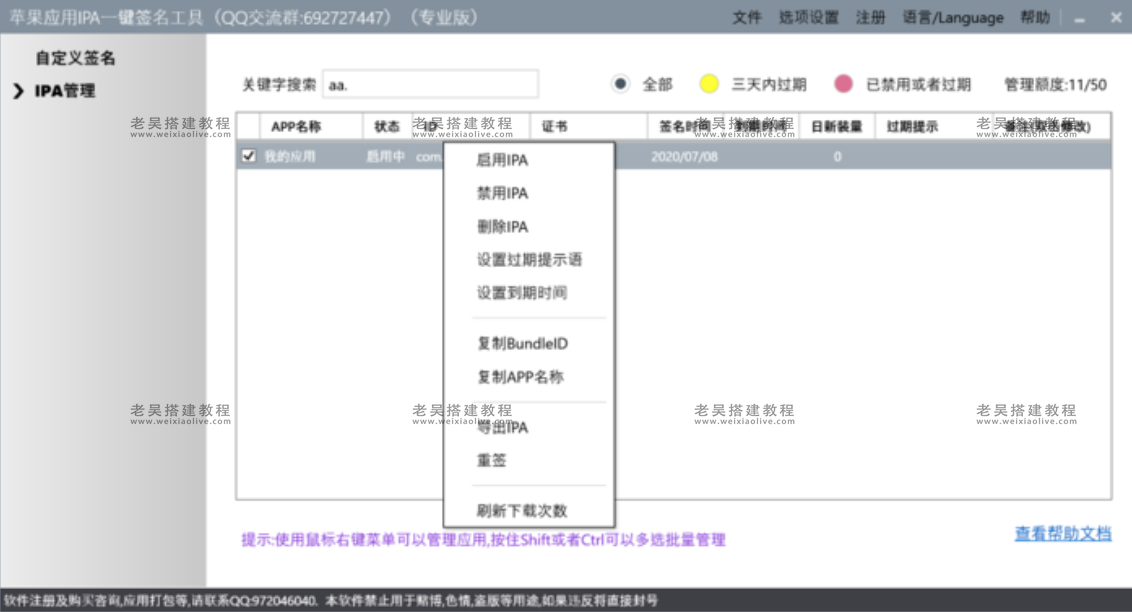Viewport: 1132px width, 612px height.
Task: Uncheck the 我的应用 row checkbox
Action: pyautogui.click(x=249, y=156)
